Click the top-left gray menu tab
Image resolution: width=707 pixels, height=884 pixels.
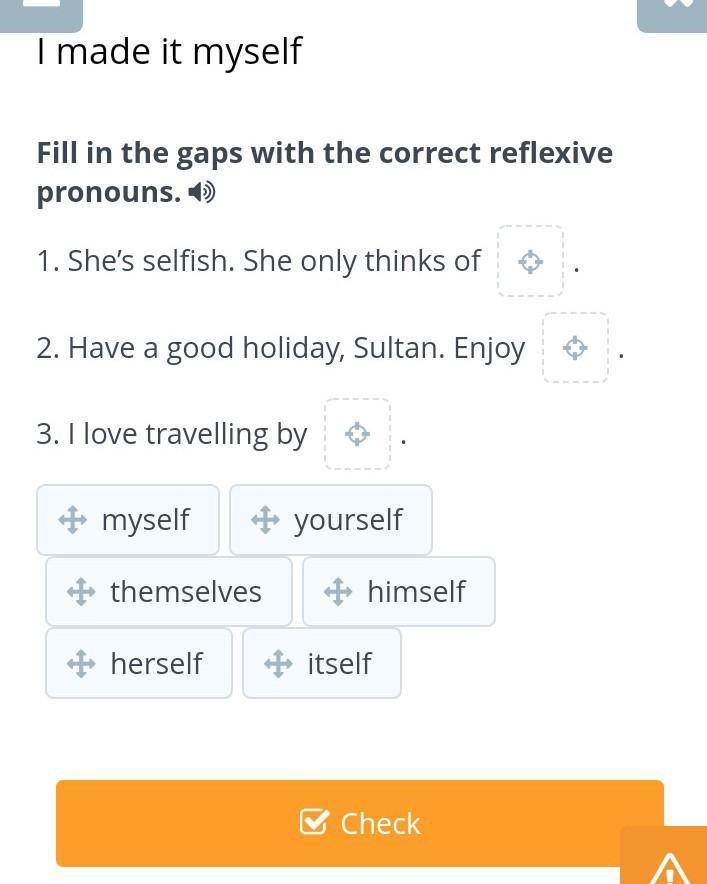[40, 12]
